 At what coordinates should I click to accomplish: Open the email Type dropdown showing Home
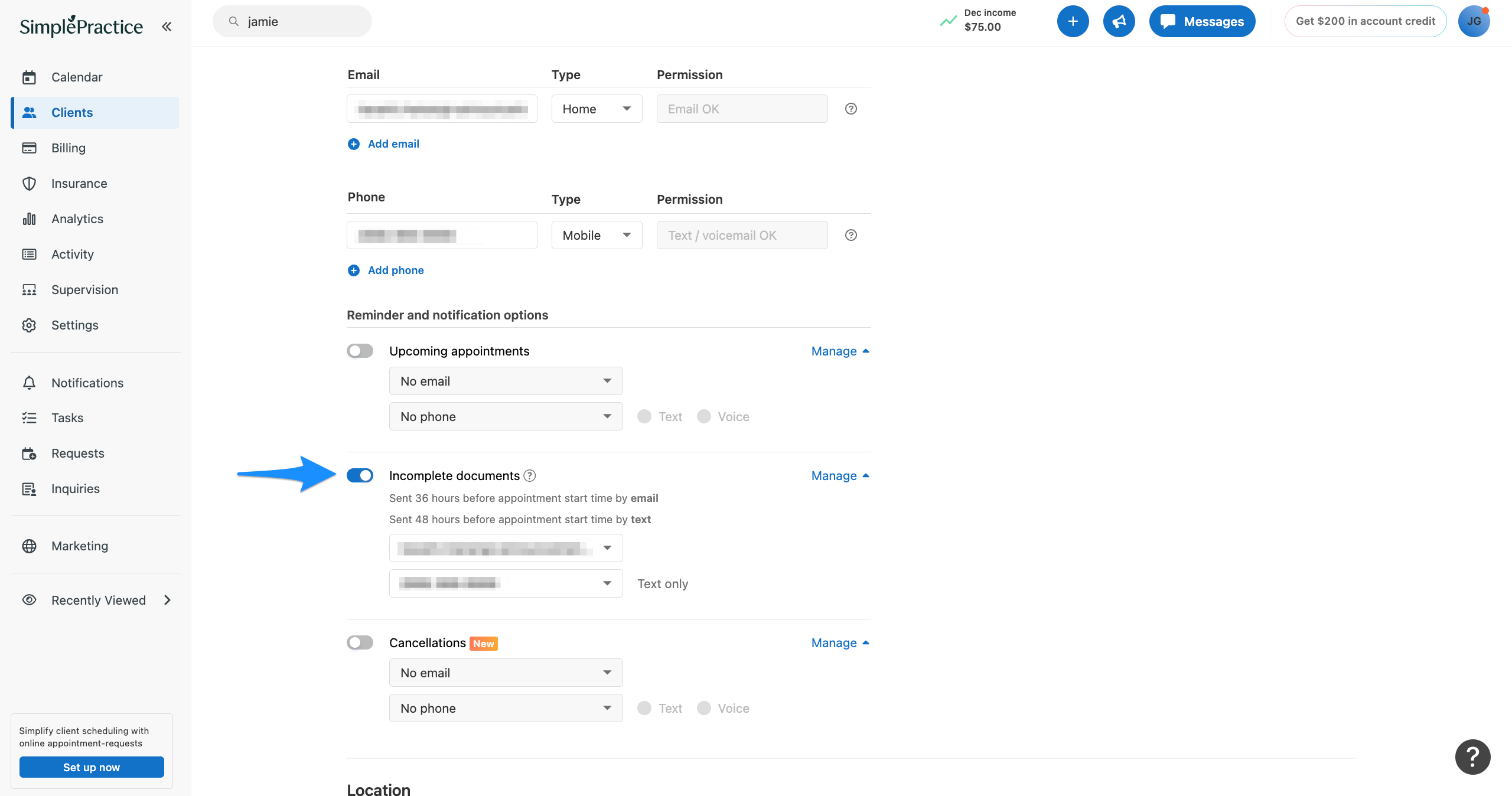pyautogui.click(x=597, y=109)
